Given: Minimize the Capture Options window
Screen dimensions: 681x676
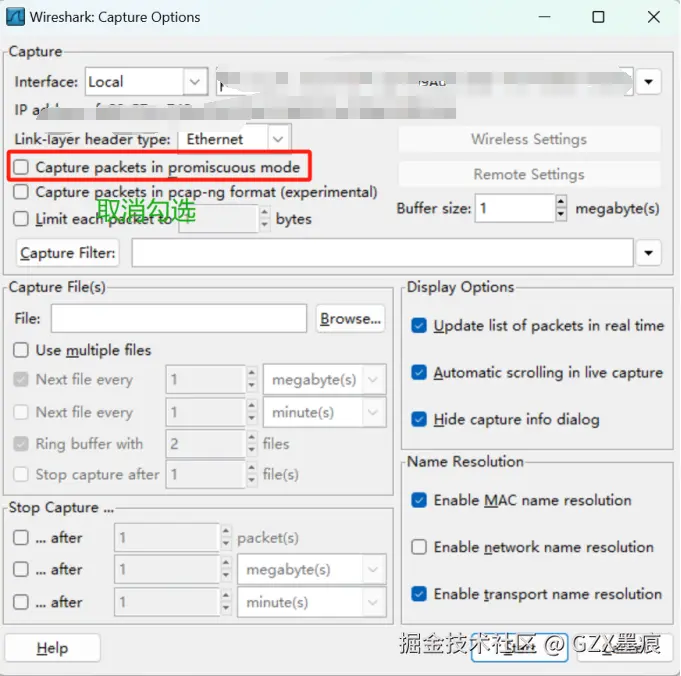Looking at the screenshot, I should [544, 17].
